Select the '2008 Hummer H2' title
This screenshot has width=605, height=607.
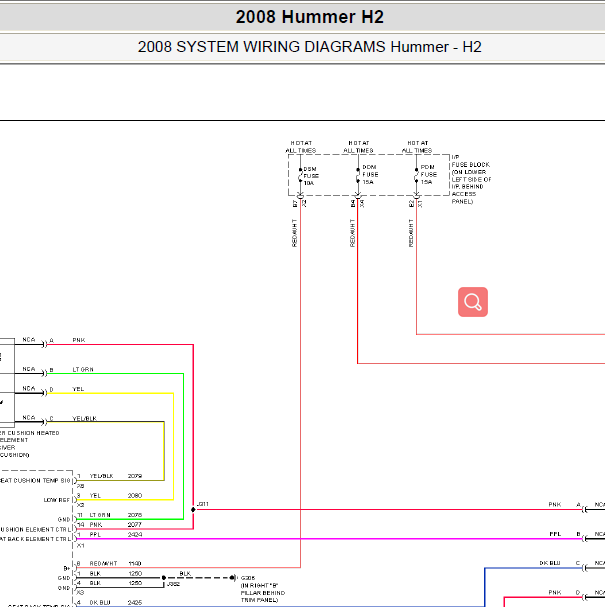point(310,17)
